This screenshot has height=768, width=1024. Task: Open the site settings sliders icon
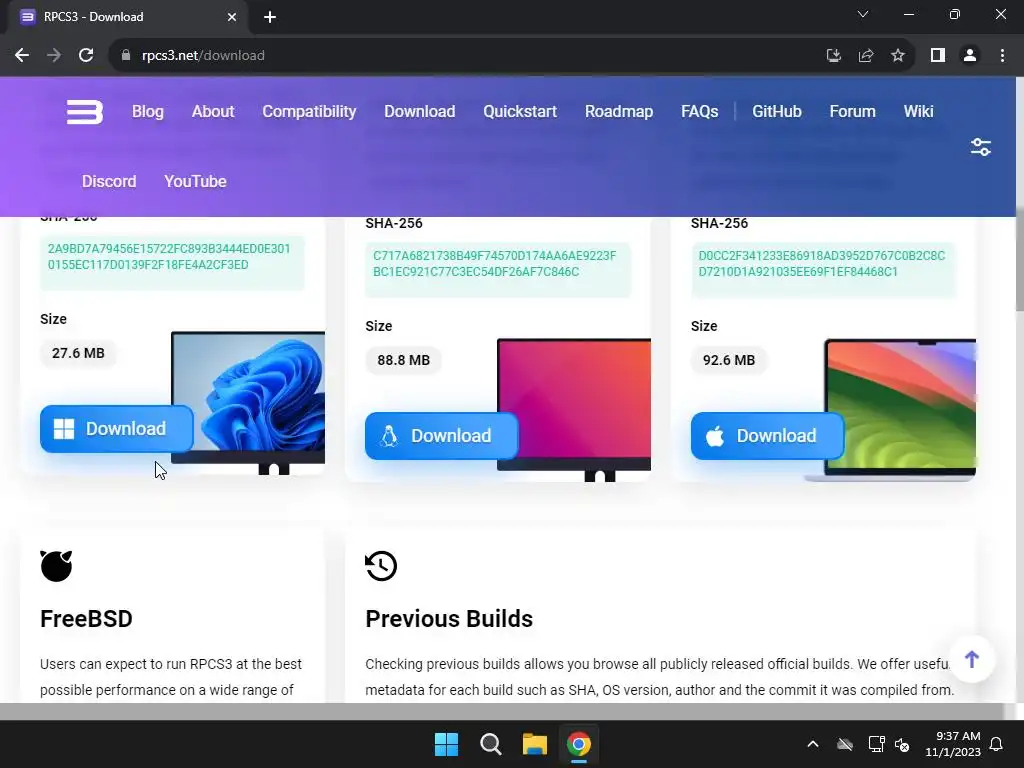[x=980, y=147]
